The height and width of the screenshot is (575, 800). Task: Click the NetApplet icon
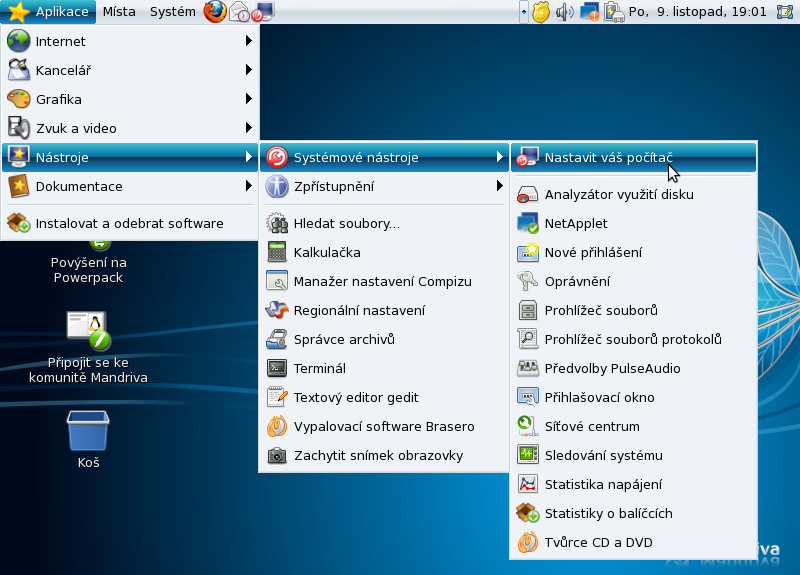[x=528, y=223]
